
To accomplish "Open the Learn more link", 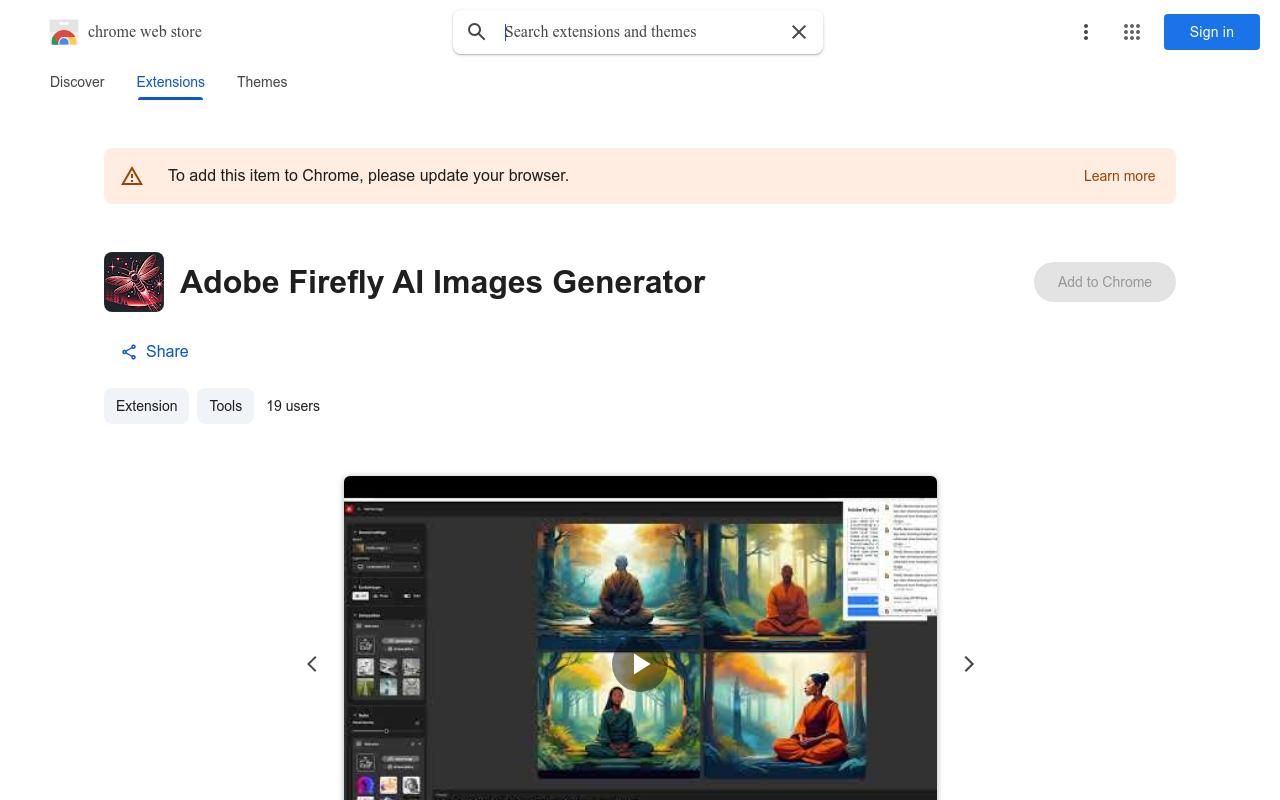I will [x=1119, y=176].
